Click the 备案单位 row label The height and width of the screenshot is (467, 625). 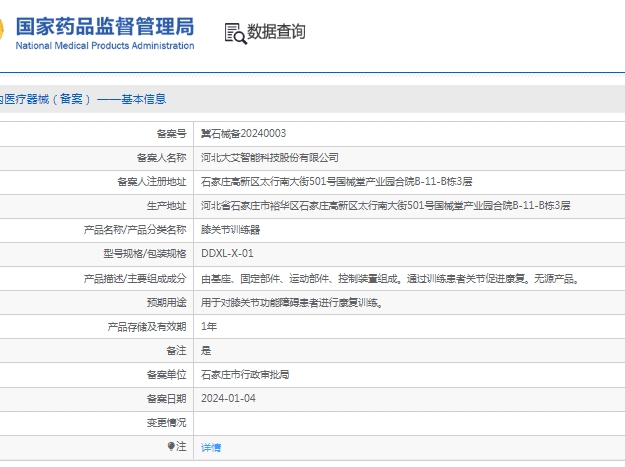click(x=167, y=375)
